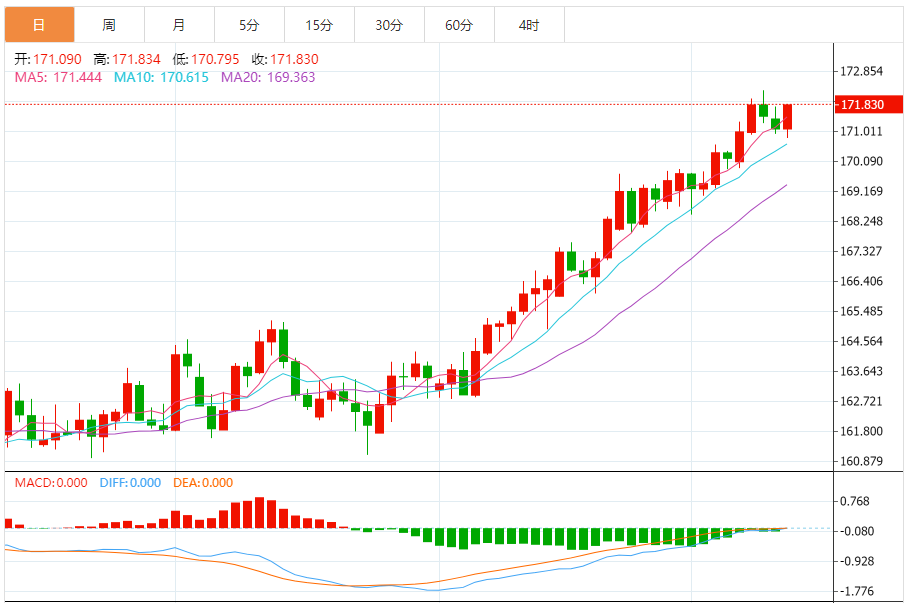Click the MA10: 170.615 indicator label
The height and width of the screenshot is (603, 908).
point(161,77)
